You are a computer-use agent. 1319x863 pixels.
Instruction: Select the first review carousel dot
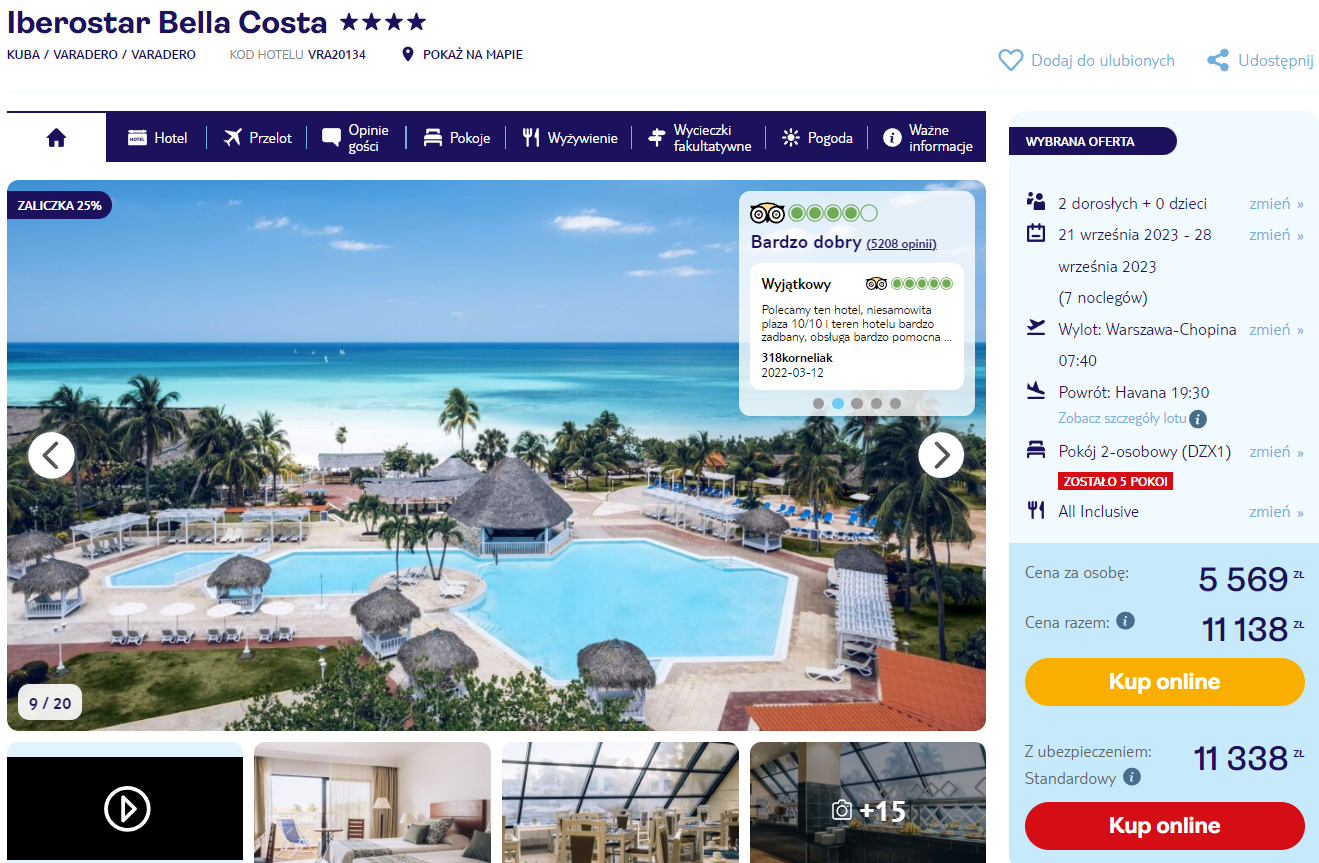[819, 404]
